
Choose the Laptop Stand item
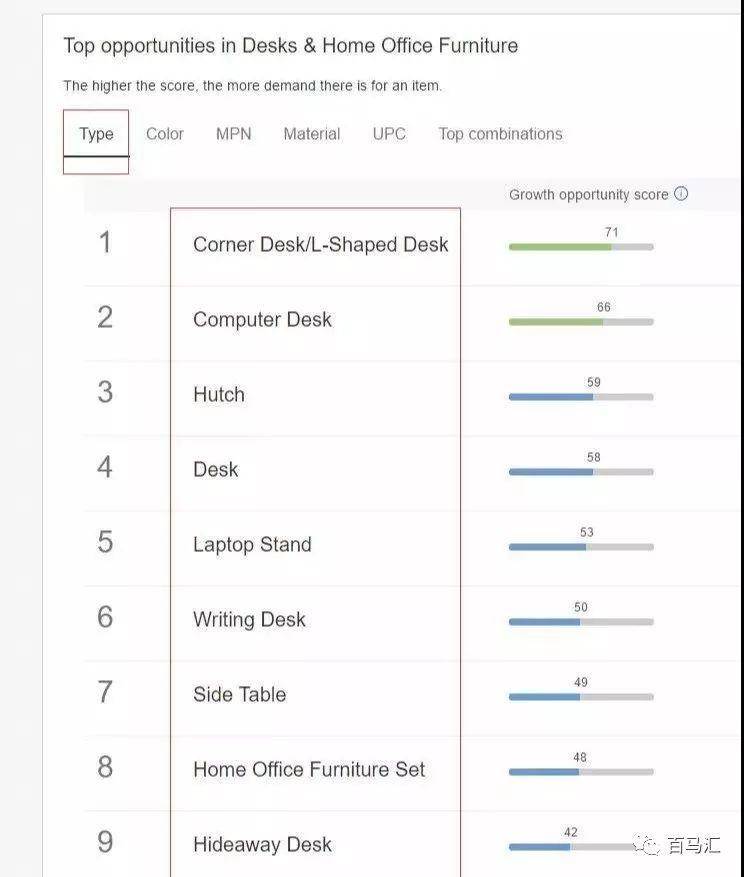coord(252,545)
